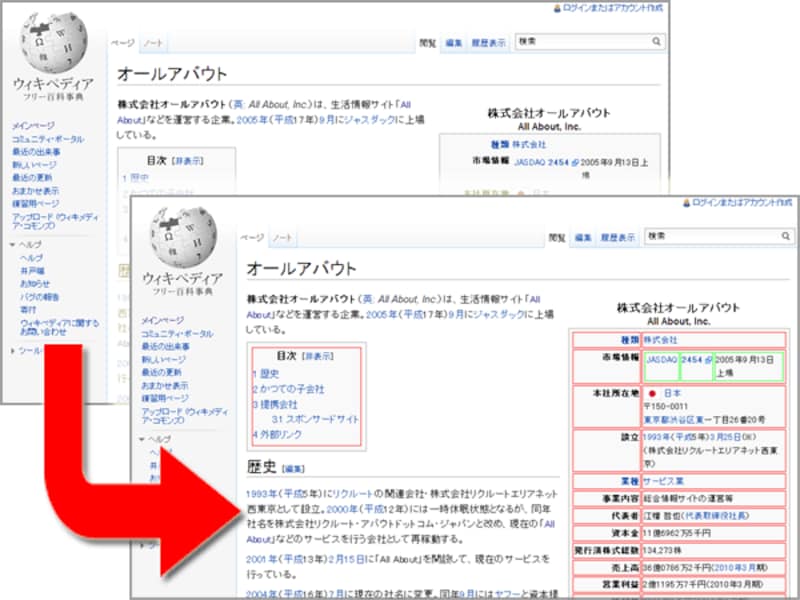Image resolution: width=800 pixels, height=600 pixels.
Task: Click the magnifying glass search icon
Action: [784, 235]
